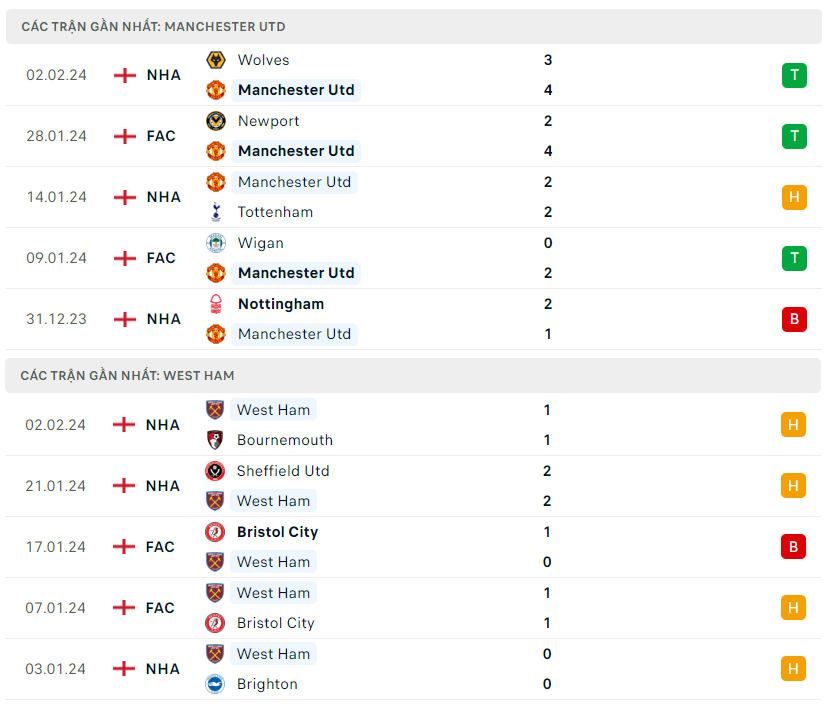
Task: Click the Wigan club crest icon
Action: tap(215, 243)
